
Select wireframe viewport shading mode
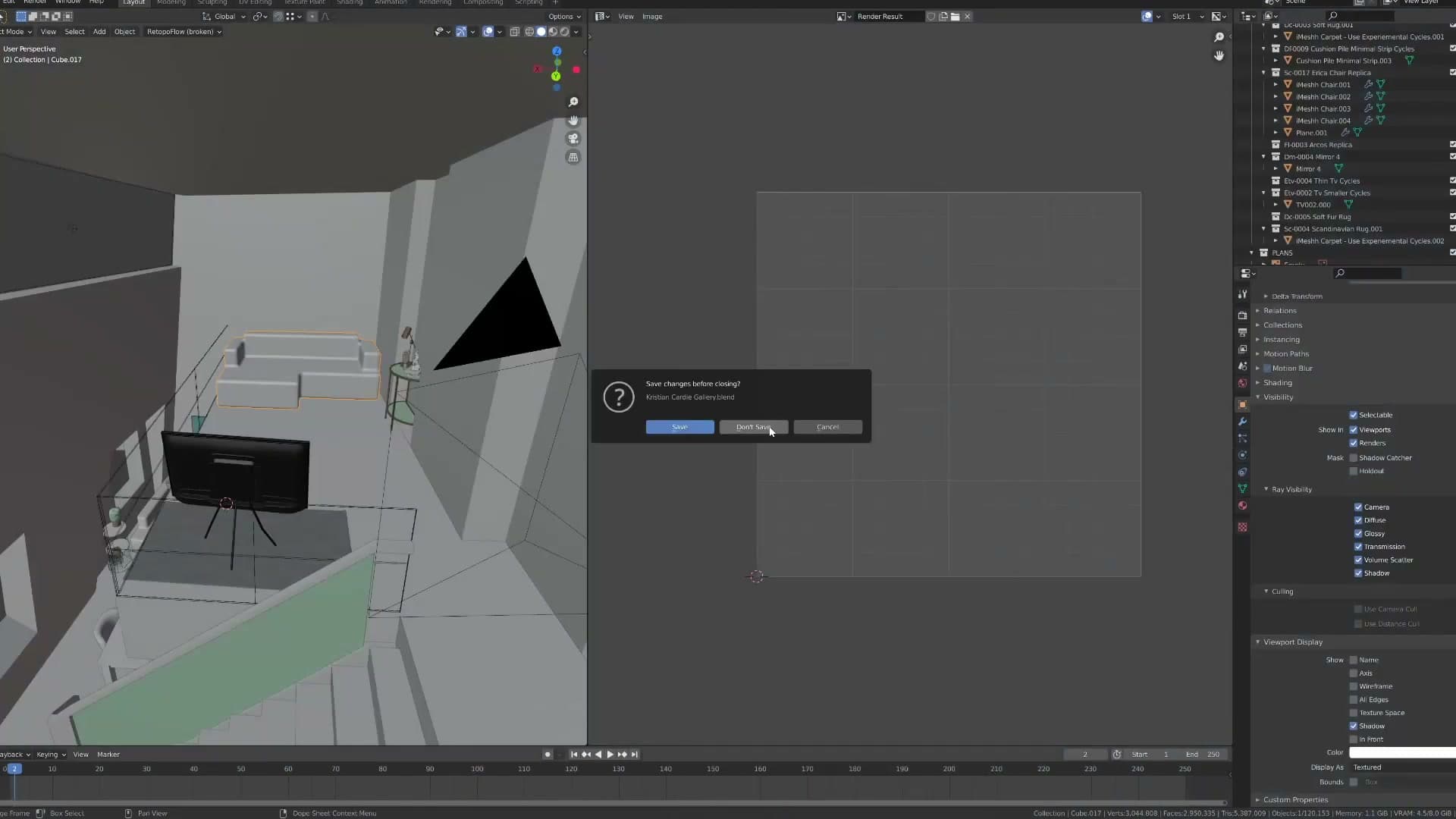529,32
